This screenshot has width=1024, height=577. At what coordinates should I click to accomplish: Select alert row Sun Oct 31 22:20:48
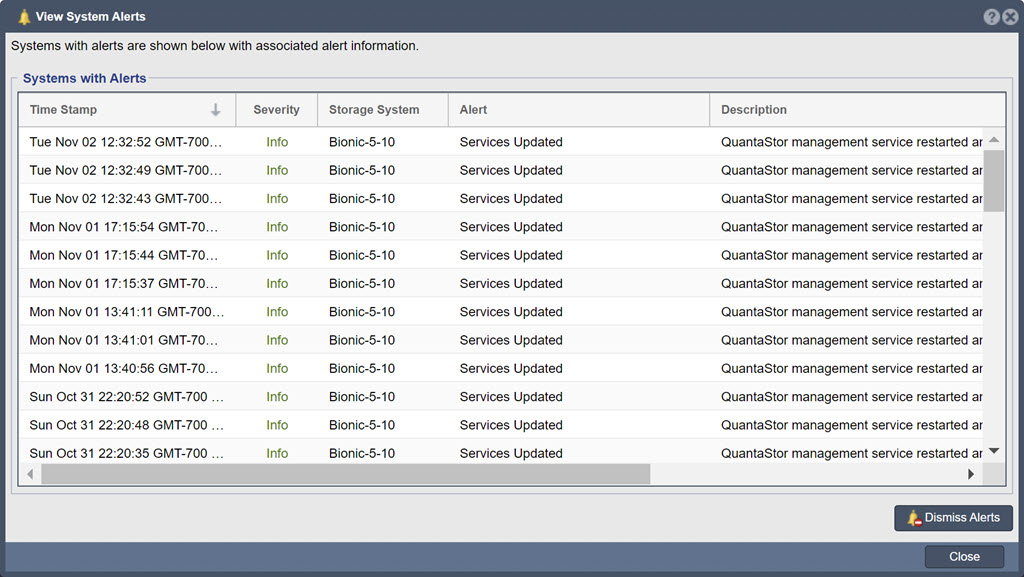point(501,425)
